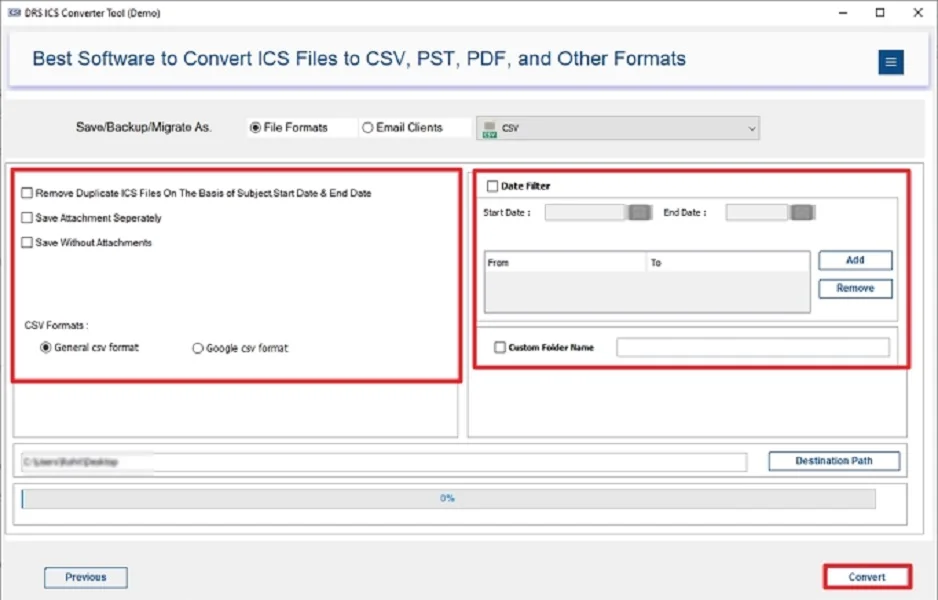Click the Destination Path button
Viewport: 938px width, 600px height.
(x=833, y=461)
